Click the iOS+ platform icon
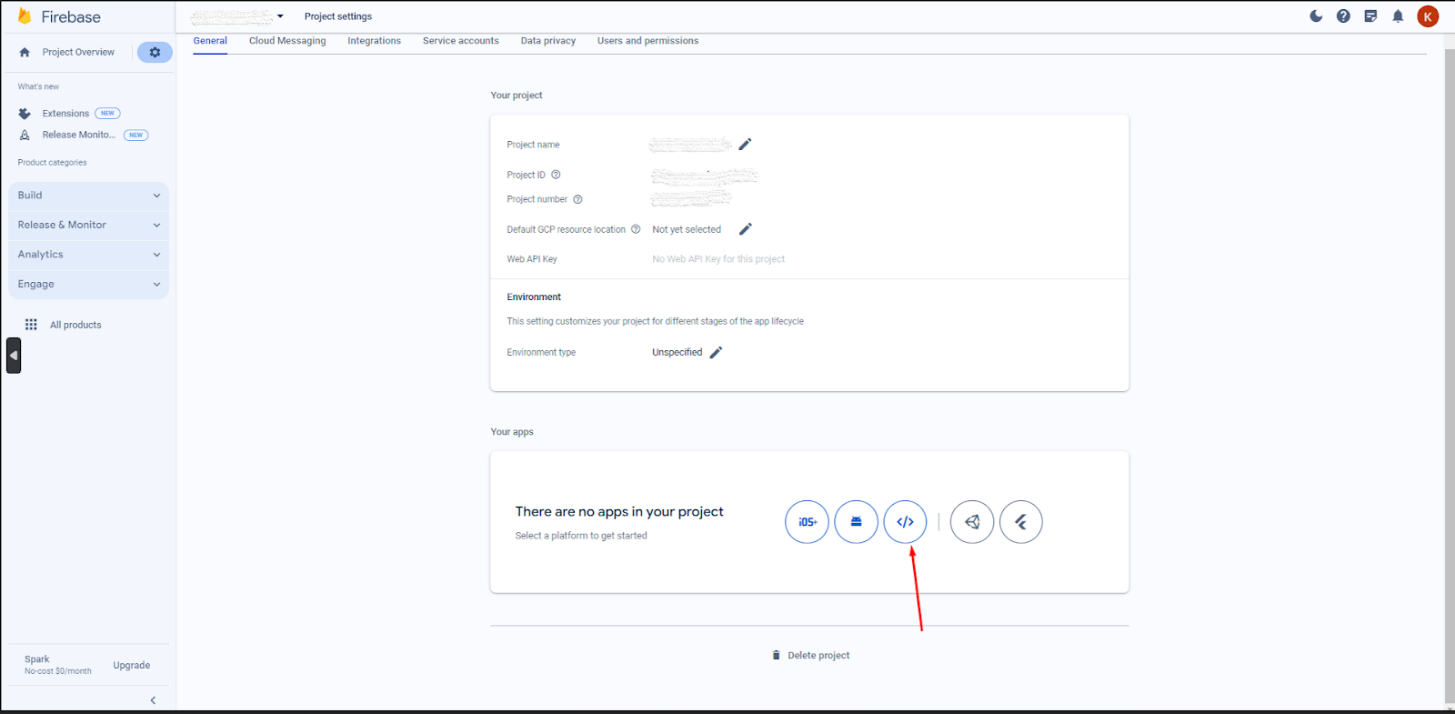This screenshot has width=1455, height=714. [807, 522]
